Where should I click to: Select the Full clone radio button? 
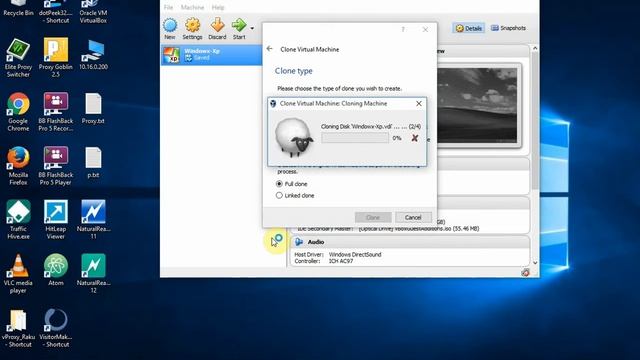279,184
